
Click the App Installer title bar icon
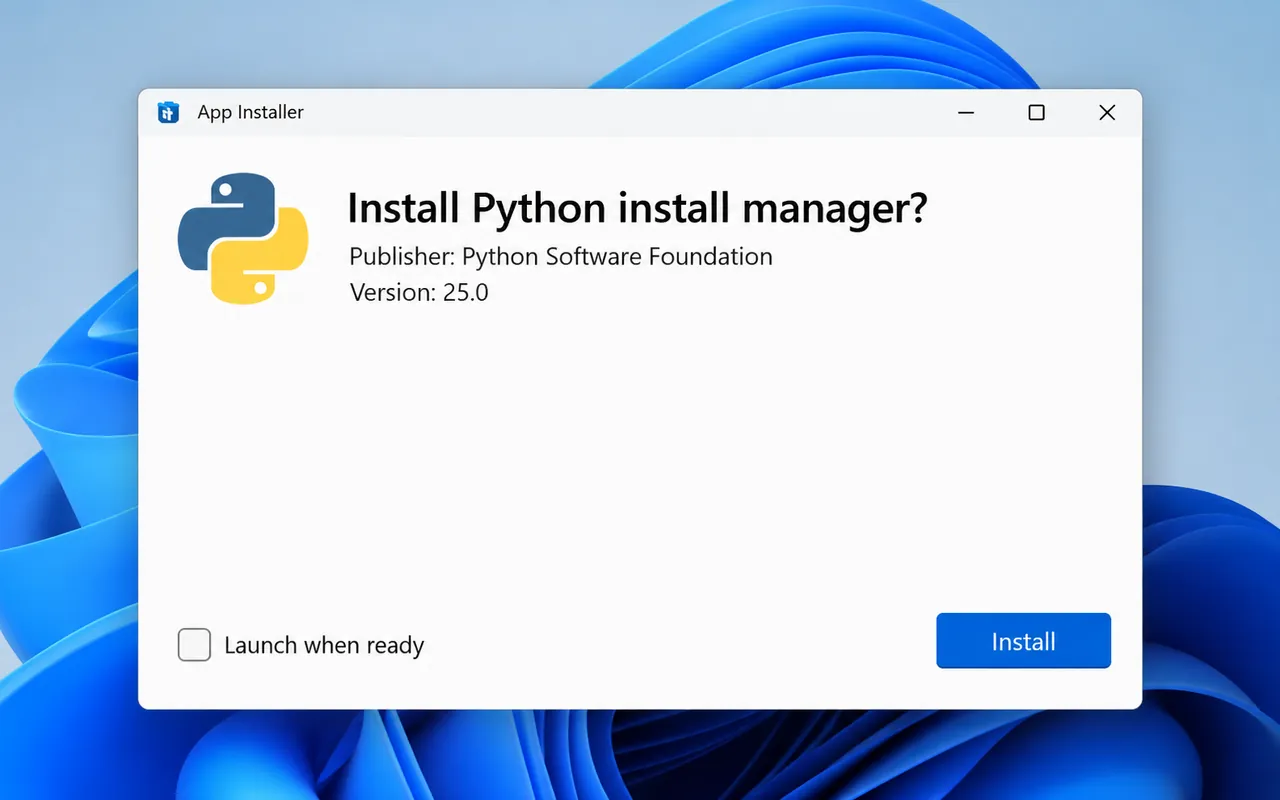[x=168, y=112]
